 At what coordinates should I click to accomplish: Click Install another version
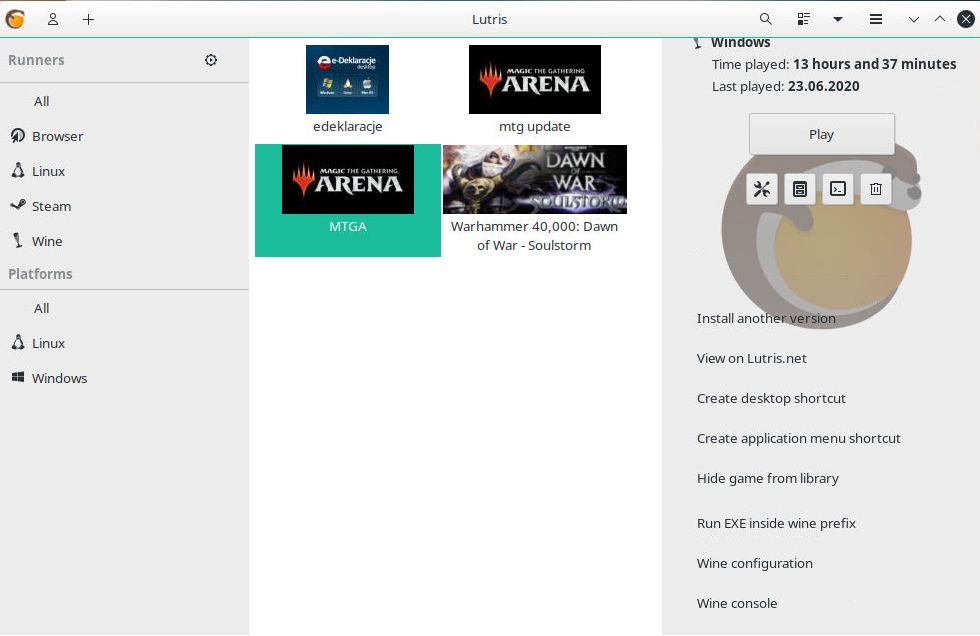(766, 319)
